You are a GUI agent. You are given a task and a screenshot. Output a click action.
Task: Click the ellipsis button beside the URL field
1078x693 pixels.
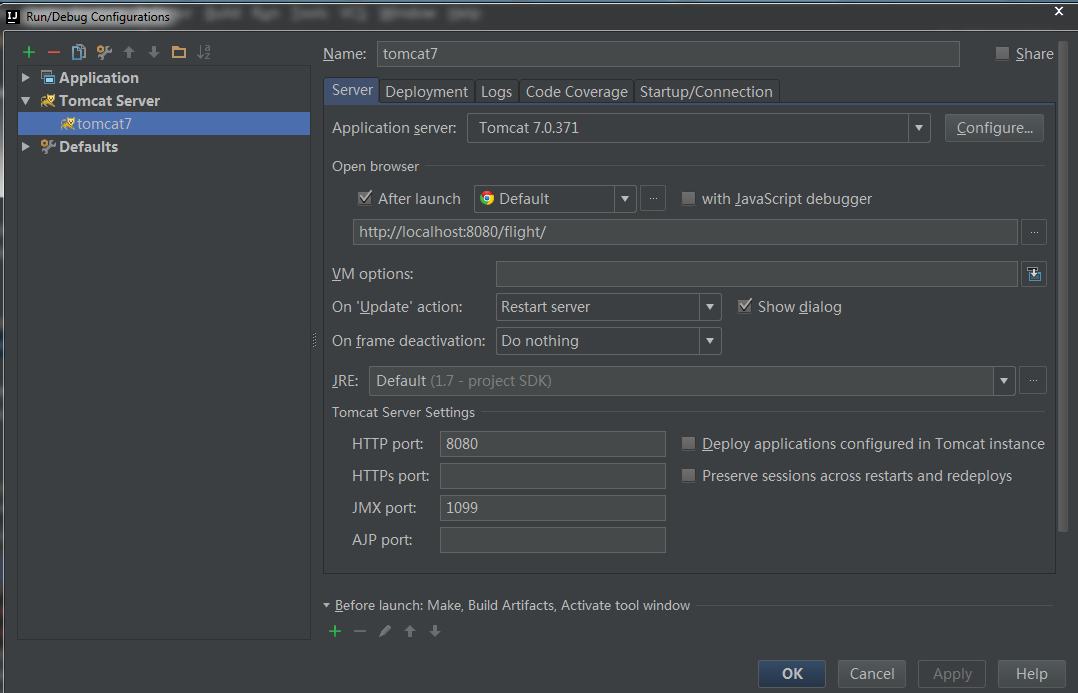point(1034,232)
